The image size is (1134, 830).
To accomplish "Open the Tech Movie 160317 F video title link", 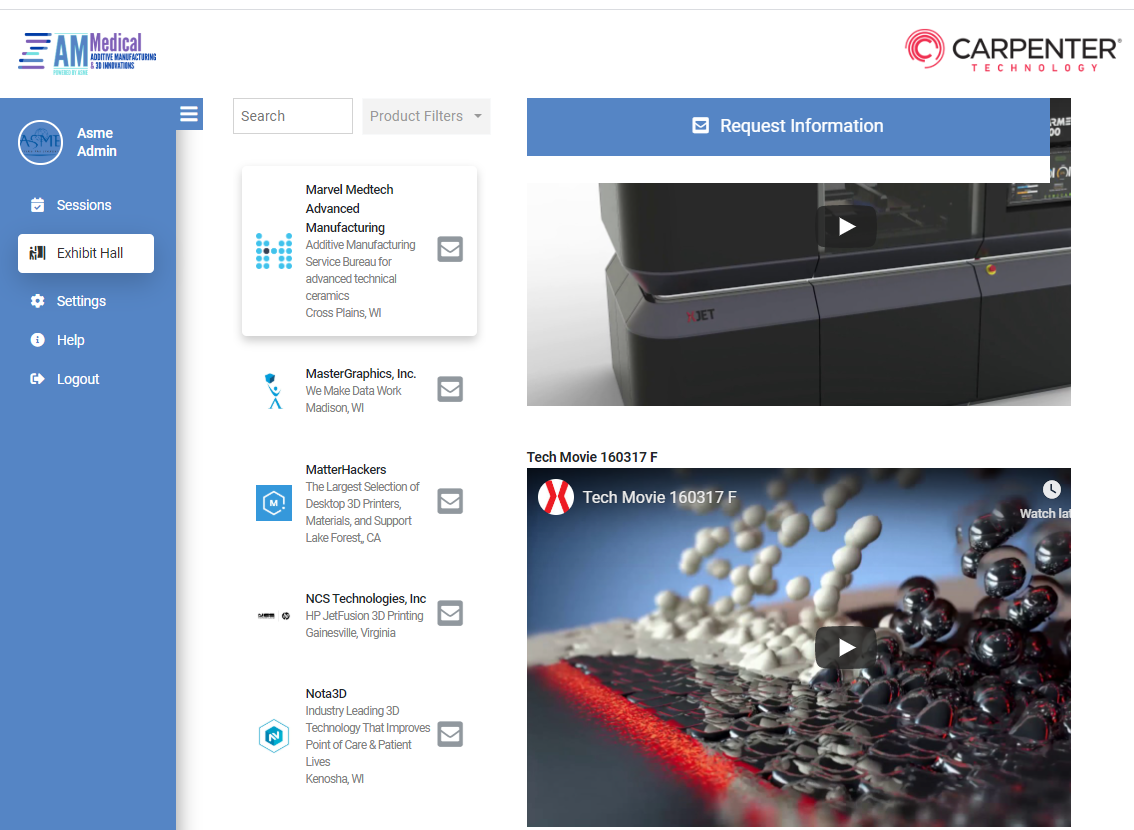I will pyautogui.click(x=660, y=497).
